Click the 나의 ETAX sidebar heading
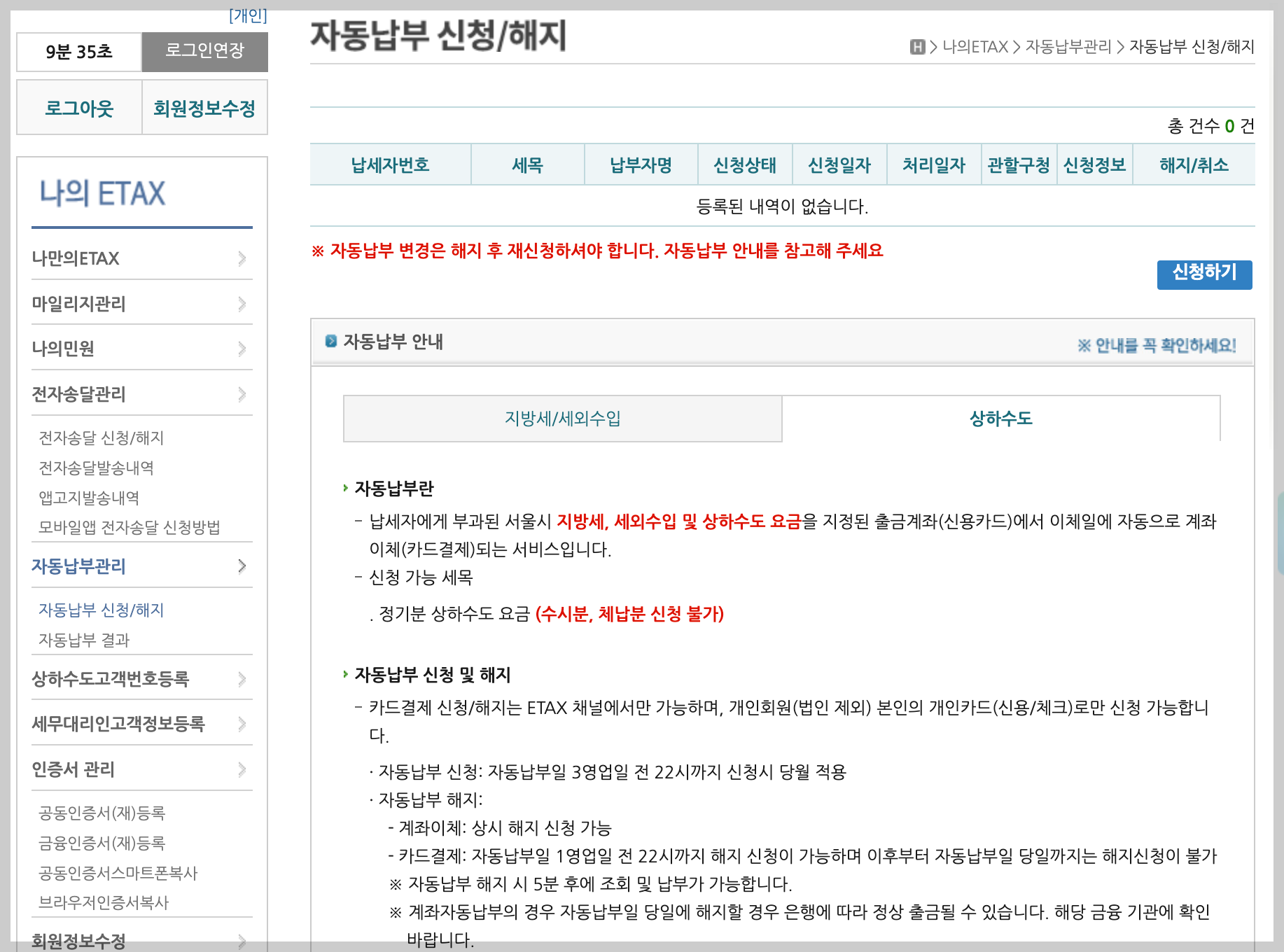The image size is (1284, 952). (102, 193)
